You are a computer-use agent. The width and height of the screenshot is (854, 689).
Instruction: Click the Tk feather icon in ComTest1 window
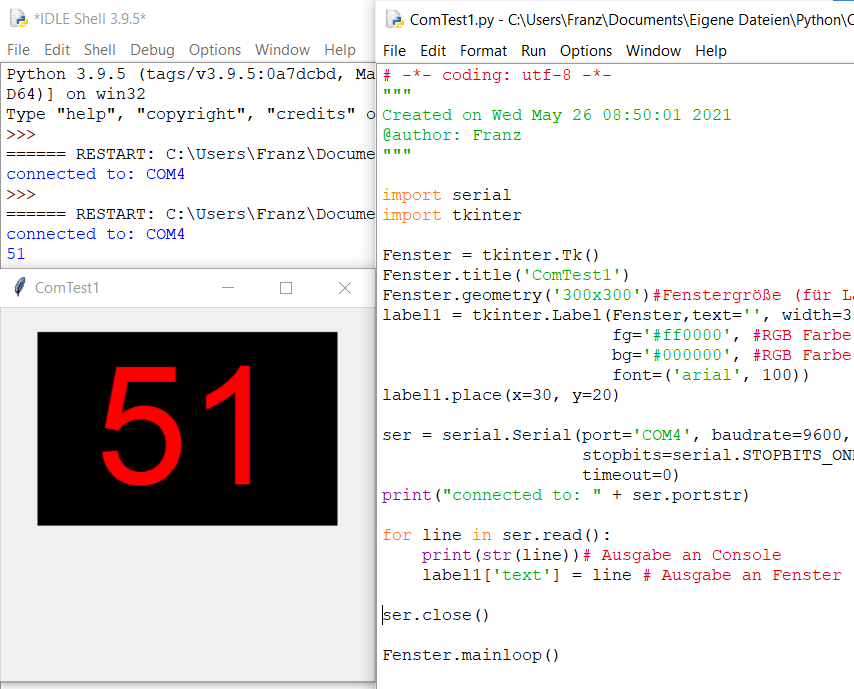[20, 287]
